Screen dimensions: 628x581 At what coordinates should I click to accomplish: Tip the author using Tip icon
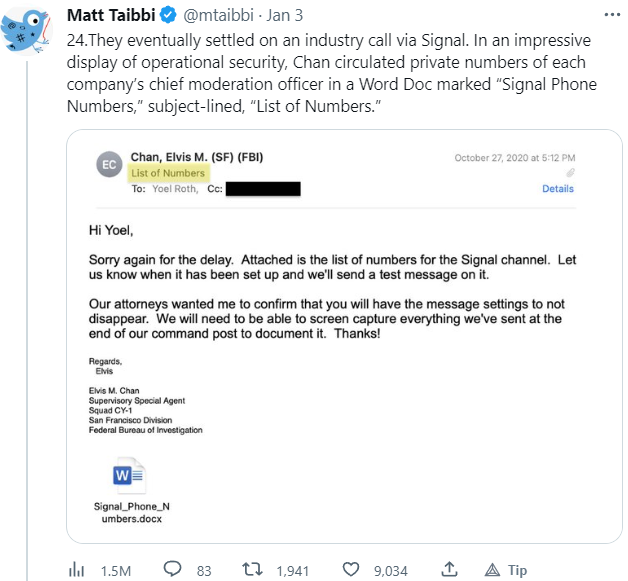(x=493, y=570)
